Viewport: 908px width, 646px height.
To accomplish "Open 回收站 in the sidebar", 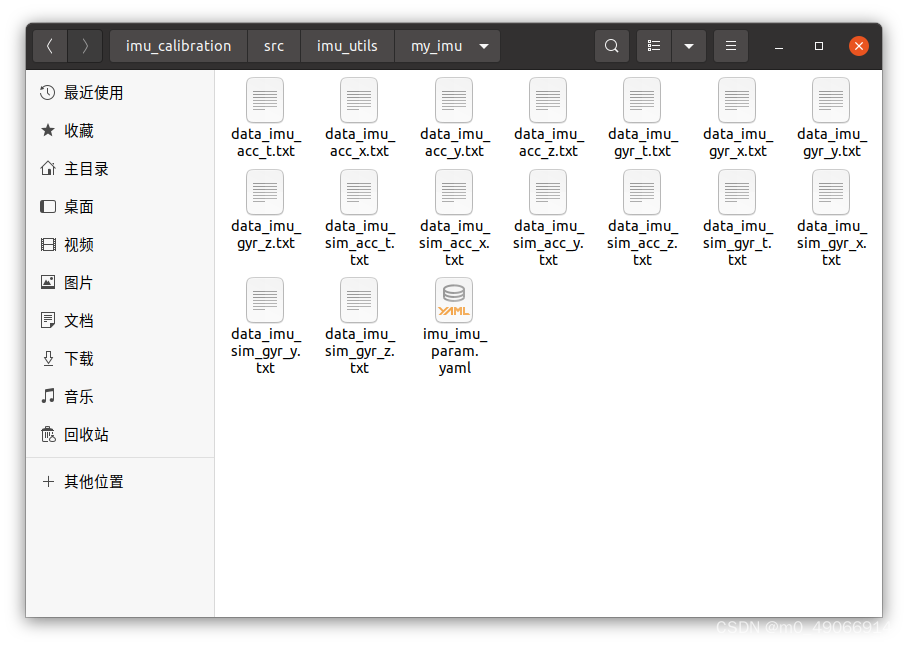I will [78, 434].
